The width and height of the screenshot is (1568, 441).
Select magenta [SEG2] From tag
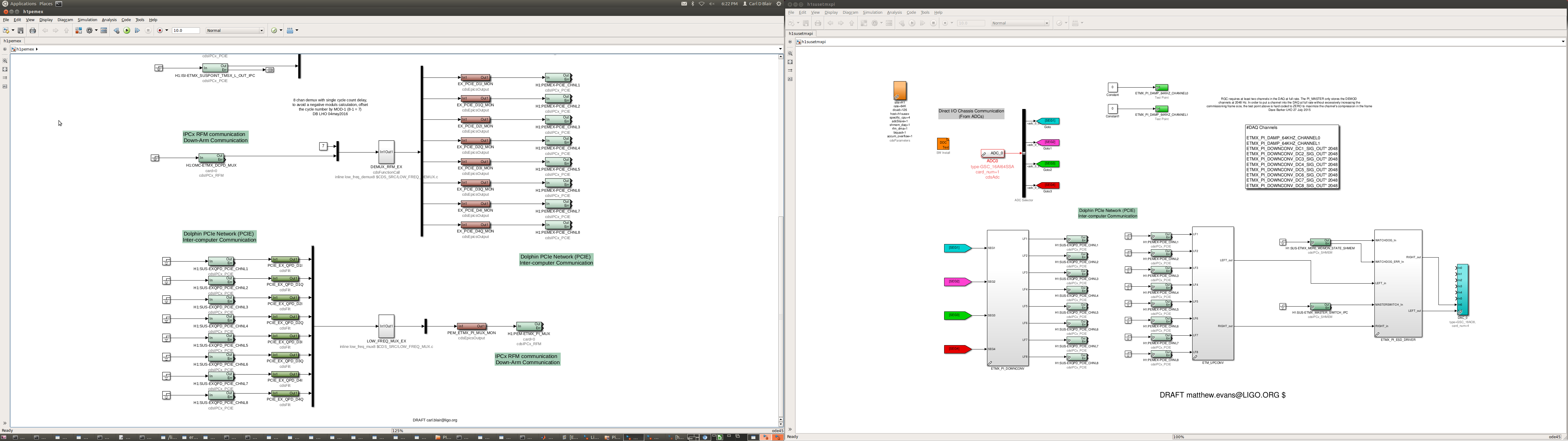[x=957, y=281]
